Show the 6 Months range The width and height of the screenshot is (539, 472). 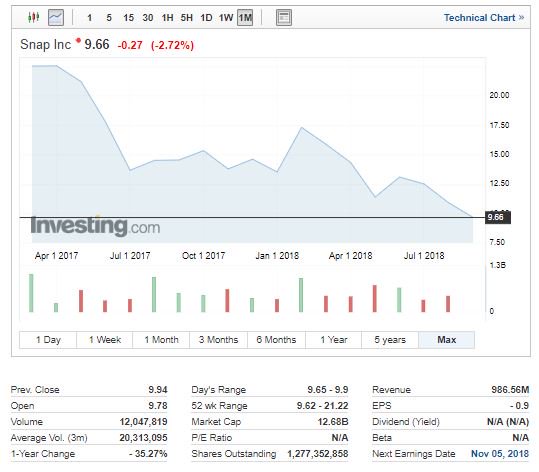coord(276,340)
